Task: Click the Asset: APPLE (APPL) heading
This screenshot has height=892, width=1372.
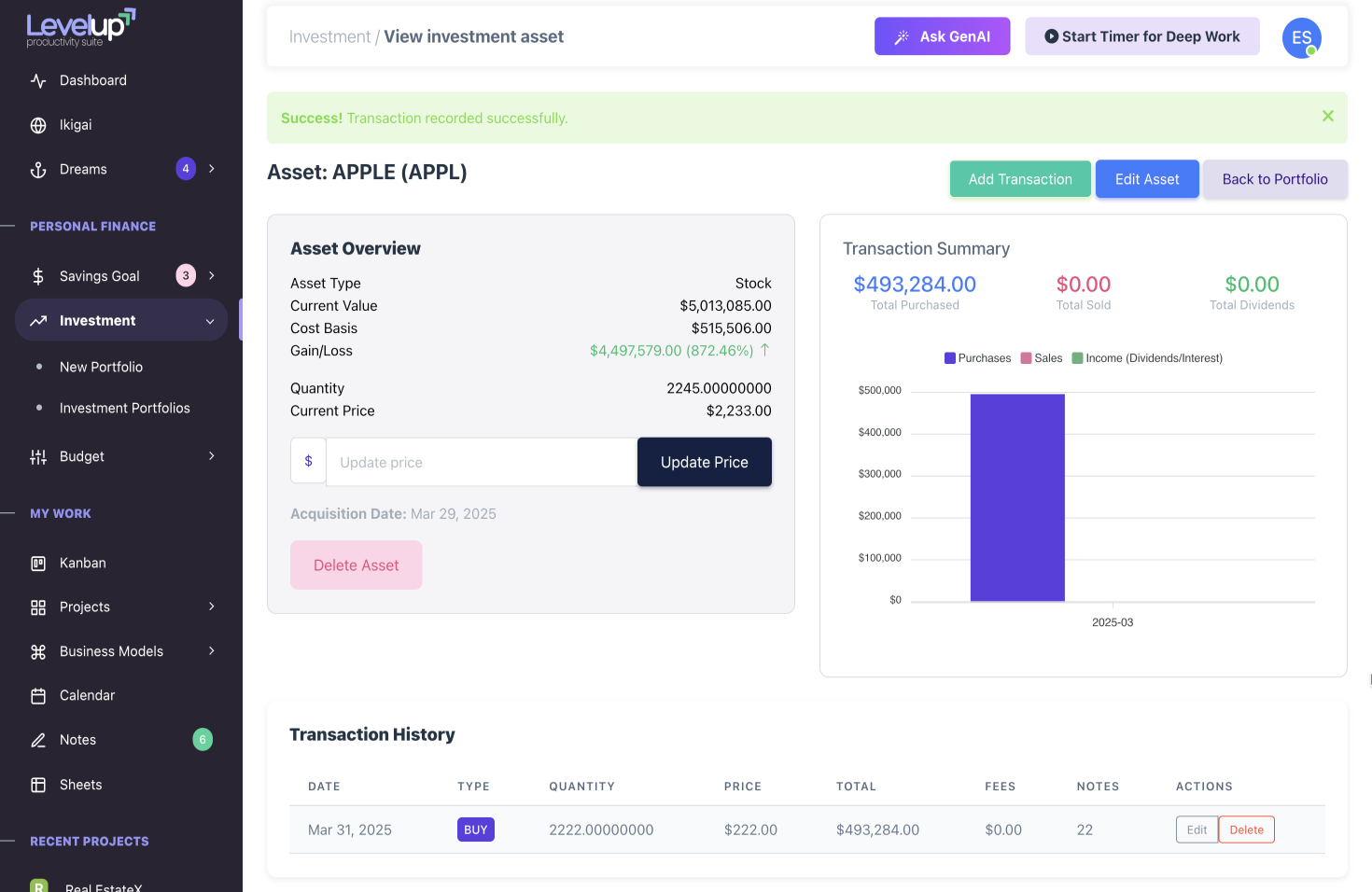Action: pyautogui.click(x=367, y=173)
